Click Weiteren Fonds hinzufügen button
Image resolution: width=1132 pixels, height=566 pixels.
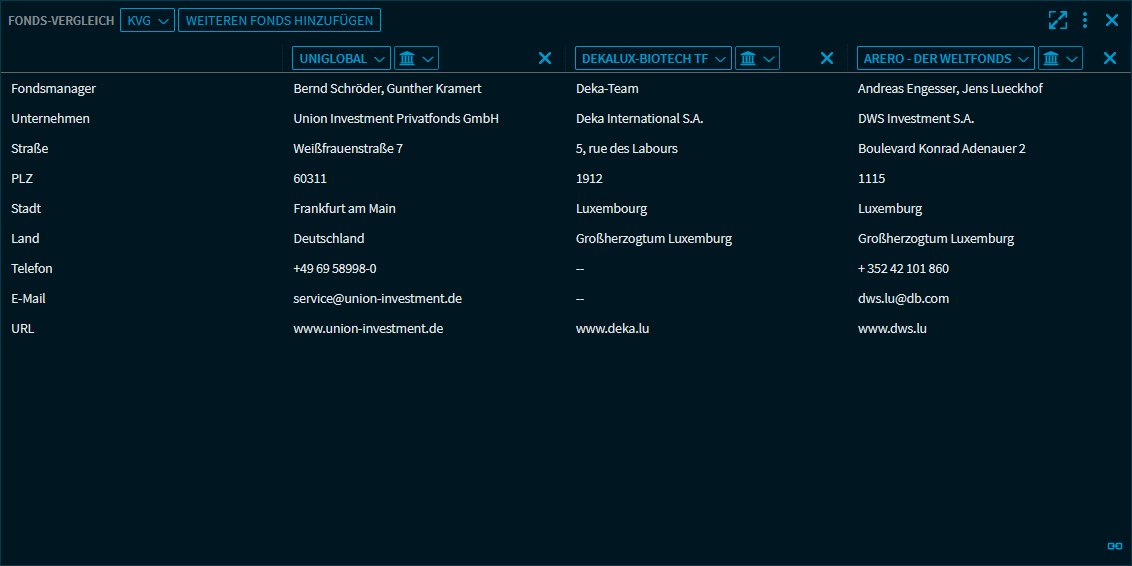coord(279,20)
